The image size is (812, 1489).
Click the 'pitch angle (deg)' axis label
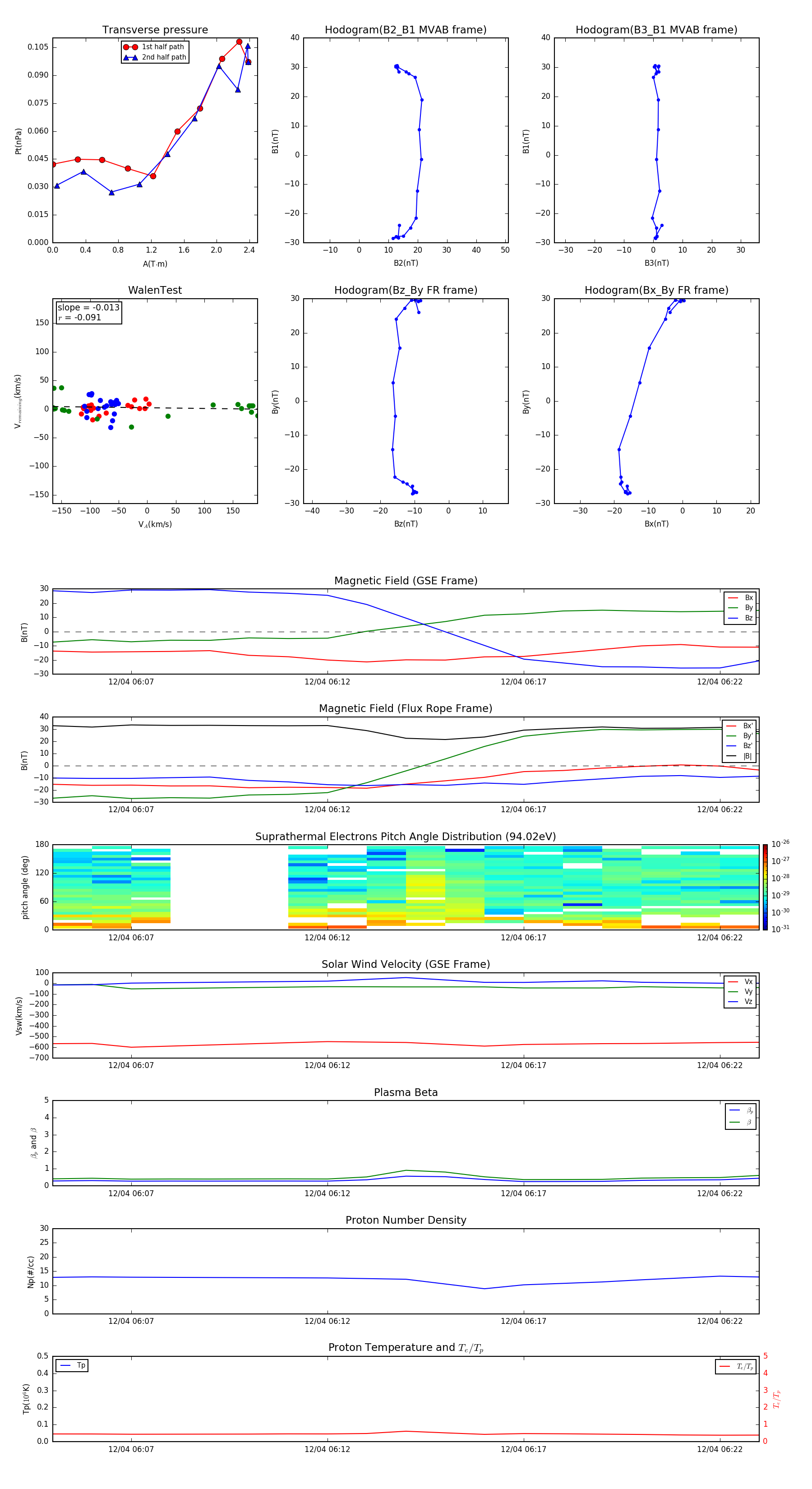(25, 887)
